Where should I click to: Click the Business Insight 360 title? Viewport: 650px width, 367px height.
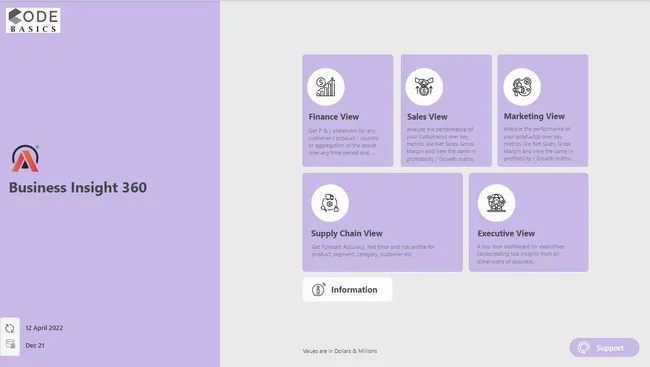(x=78, y=187)
